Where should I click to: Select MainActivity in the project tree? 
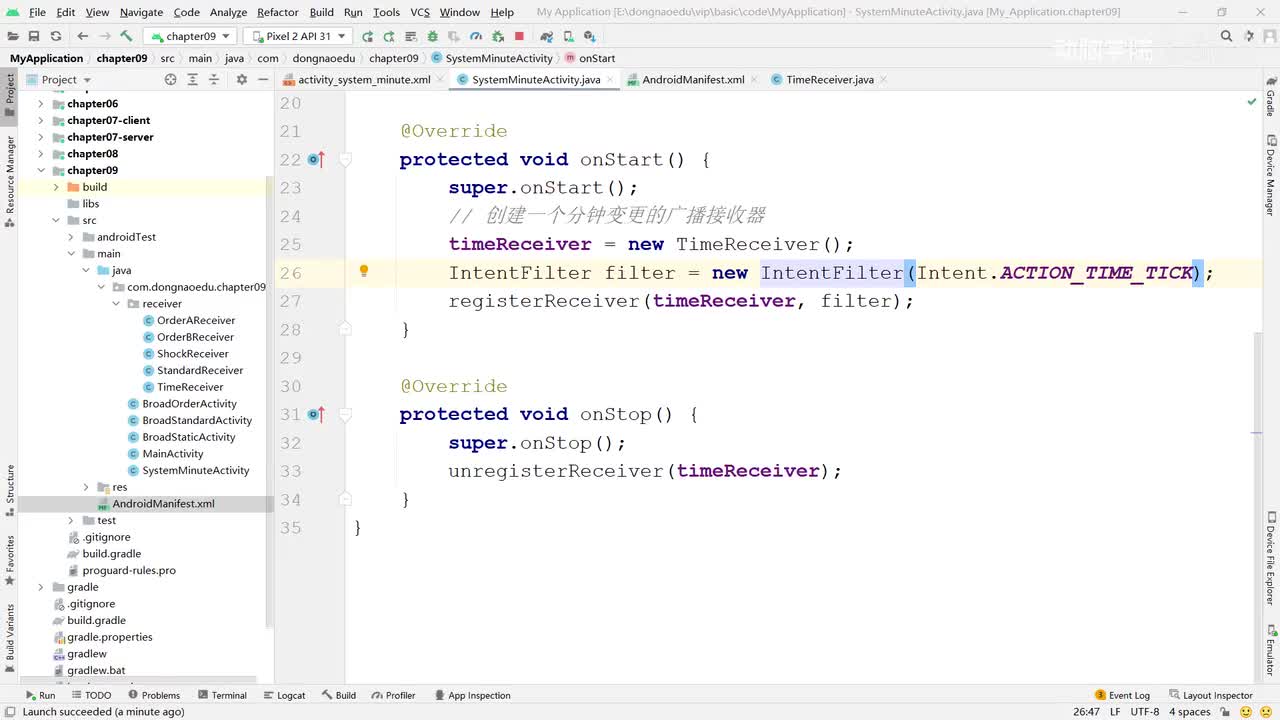(172, 454)
